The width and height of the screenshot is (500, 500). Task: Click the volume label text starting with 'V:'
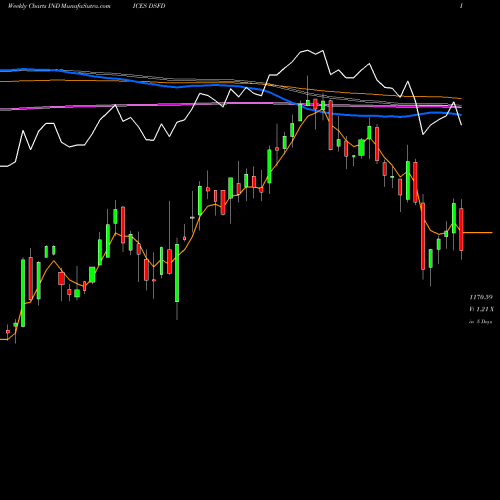tap(481, 309)
